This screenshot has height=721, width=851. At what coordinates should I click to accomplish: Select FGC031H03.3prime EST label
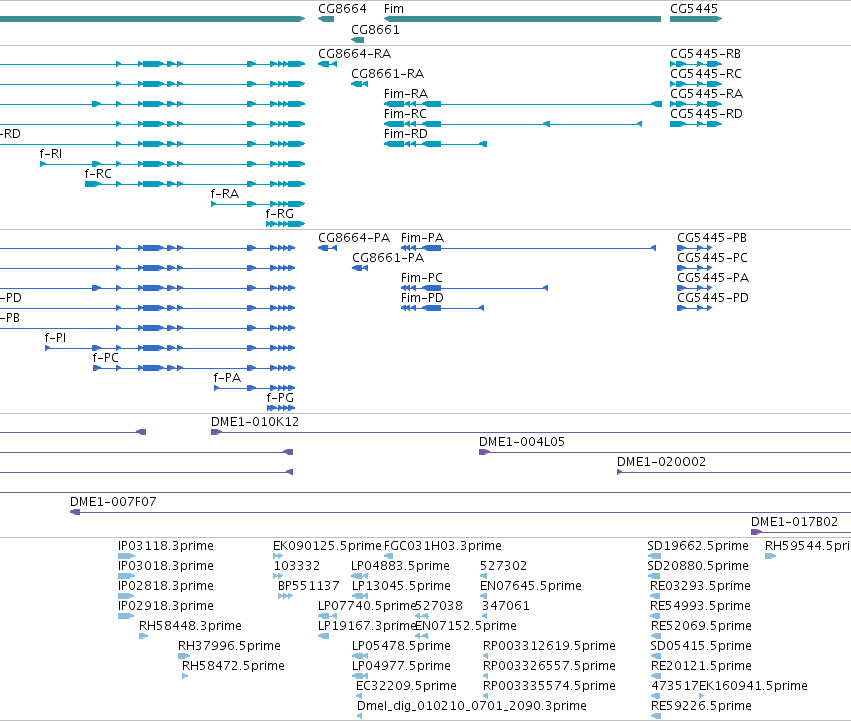[x=442, y=546]
